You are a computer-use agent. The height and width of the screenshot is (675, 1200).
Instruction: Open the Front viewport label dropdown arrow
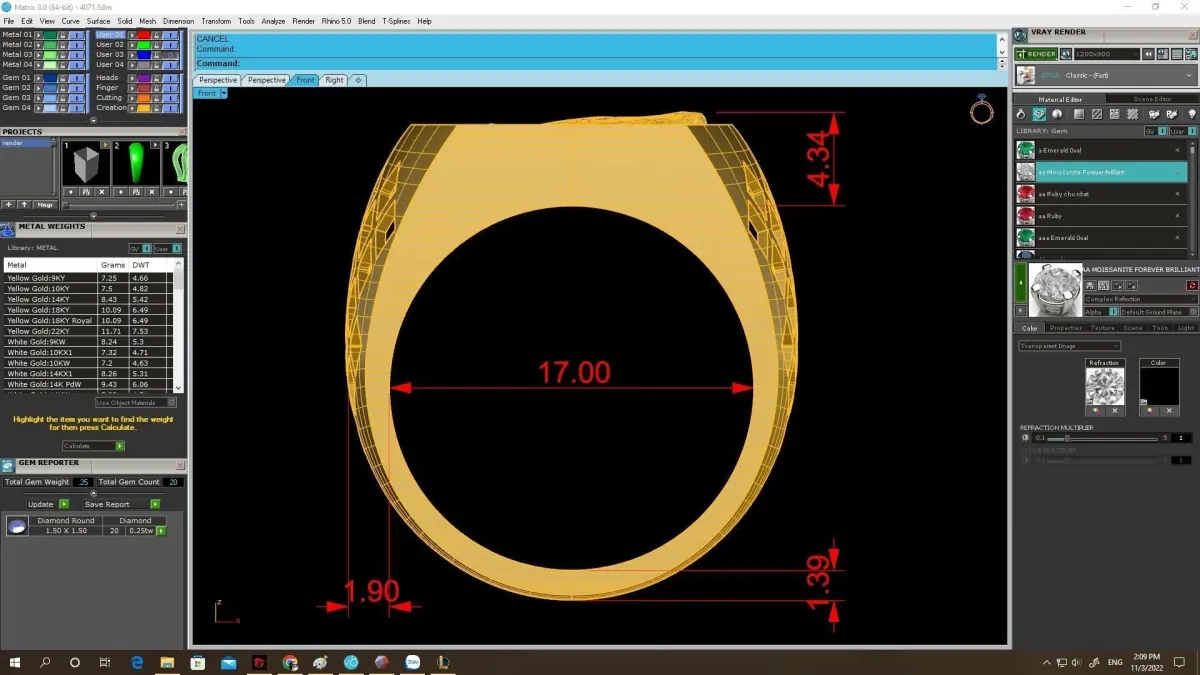[x=224, y=93]
